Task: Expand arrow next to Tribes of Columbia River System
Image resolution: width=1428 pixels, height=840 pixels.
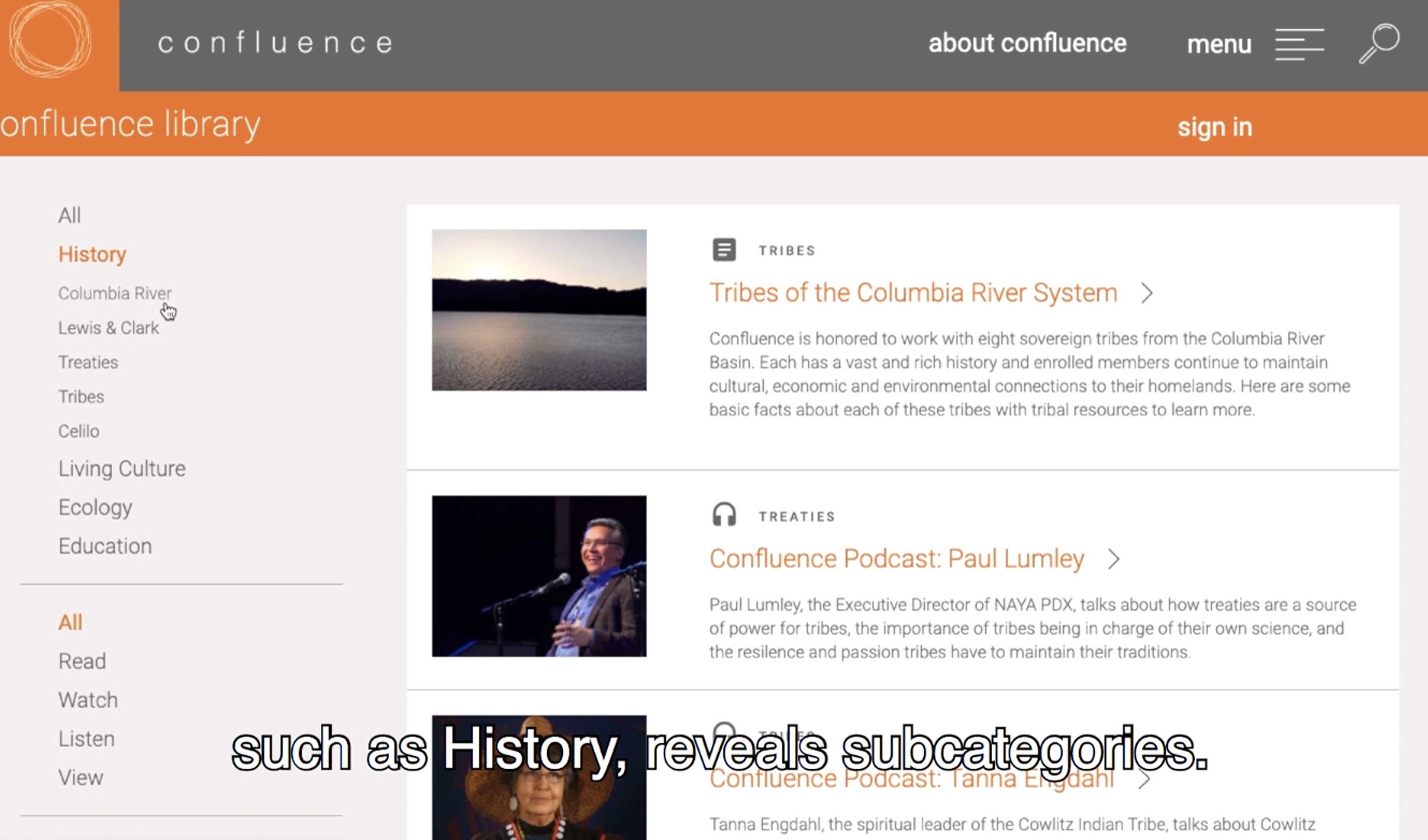Action: [x=1146, y=293]
